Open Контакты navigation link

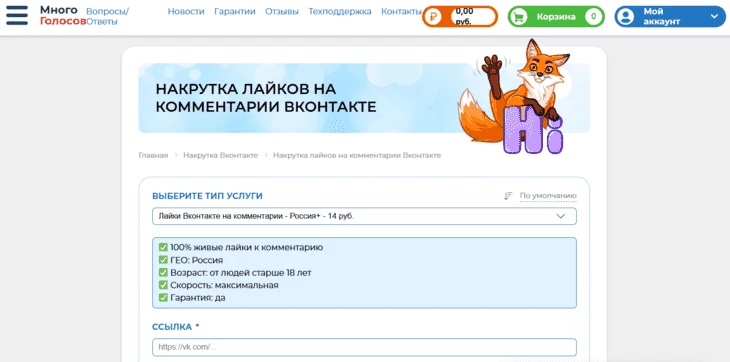click(x=401, y=12)
